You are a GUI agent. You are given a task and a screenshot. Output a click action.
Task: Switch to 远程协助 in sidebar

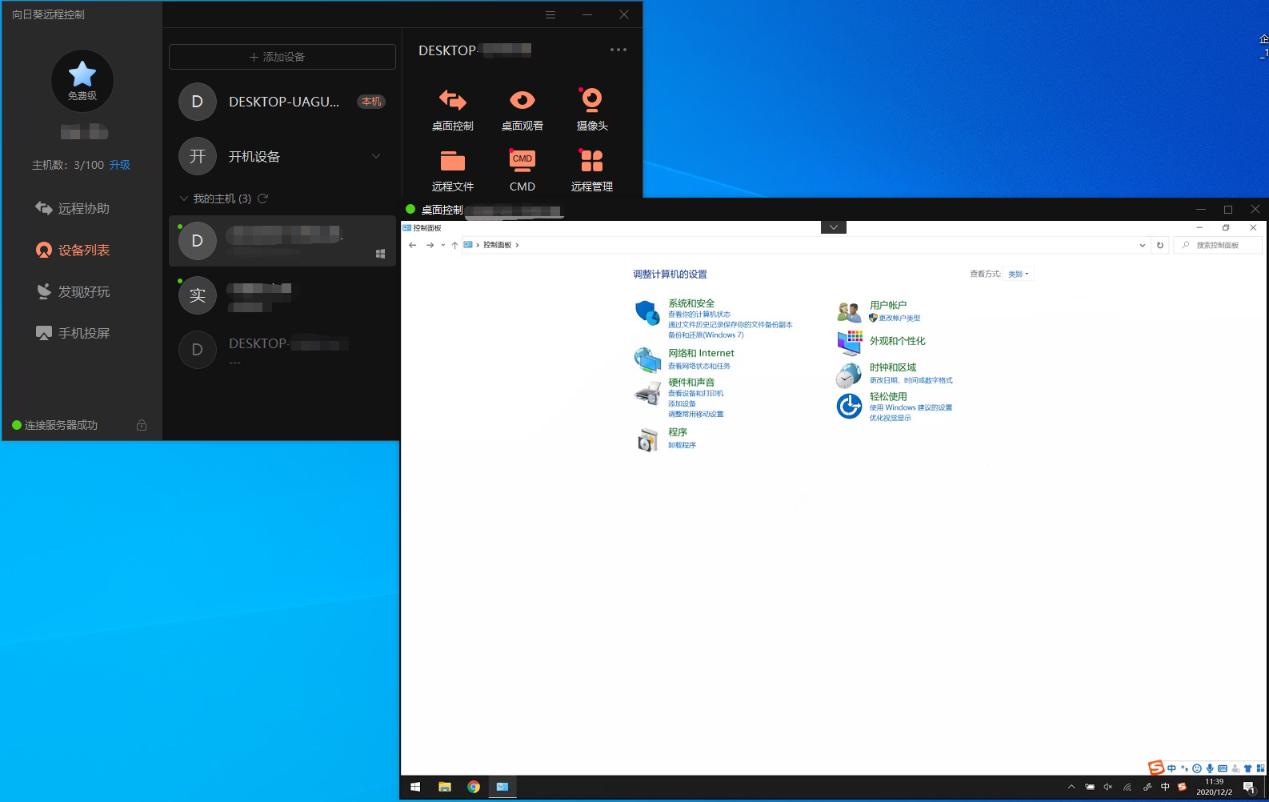pos(83,209)
